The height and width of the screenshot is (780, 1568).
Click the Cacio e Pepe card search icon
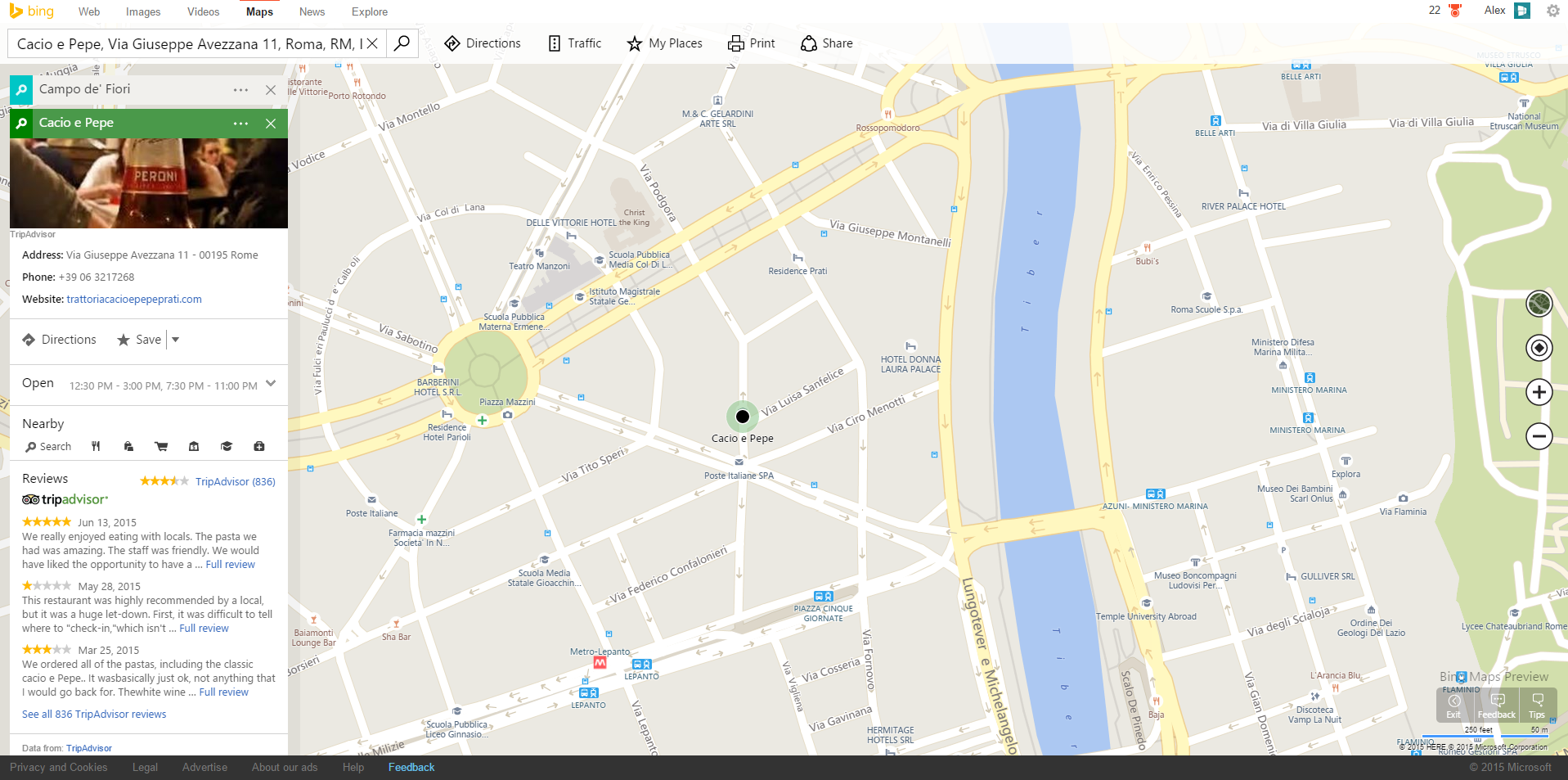tap(21, 124)
